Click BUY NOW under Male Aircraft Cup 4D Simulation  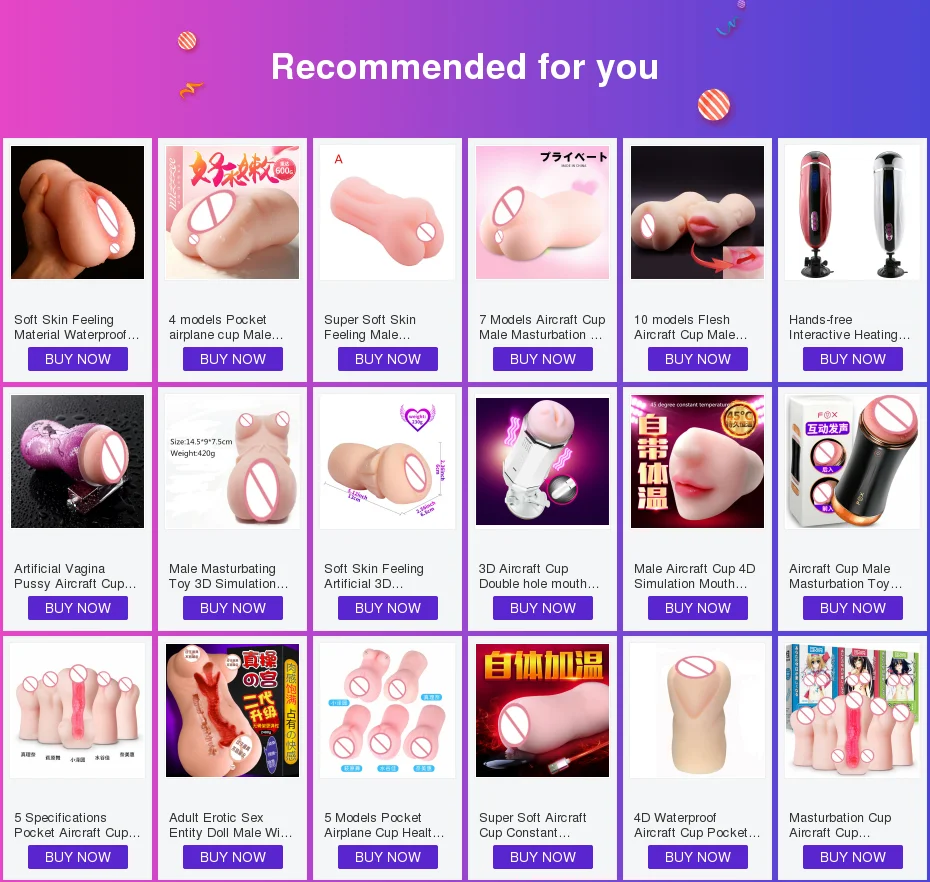coord(698,608)
